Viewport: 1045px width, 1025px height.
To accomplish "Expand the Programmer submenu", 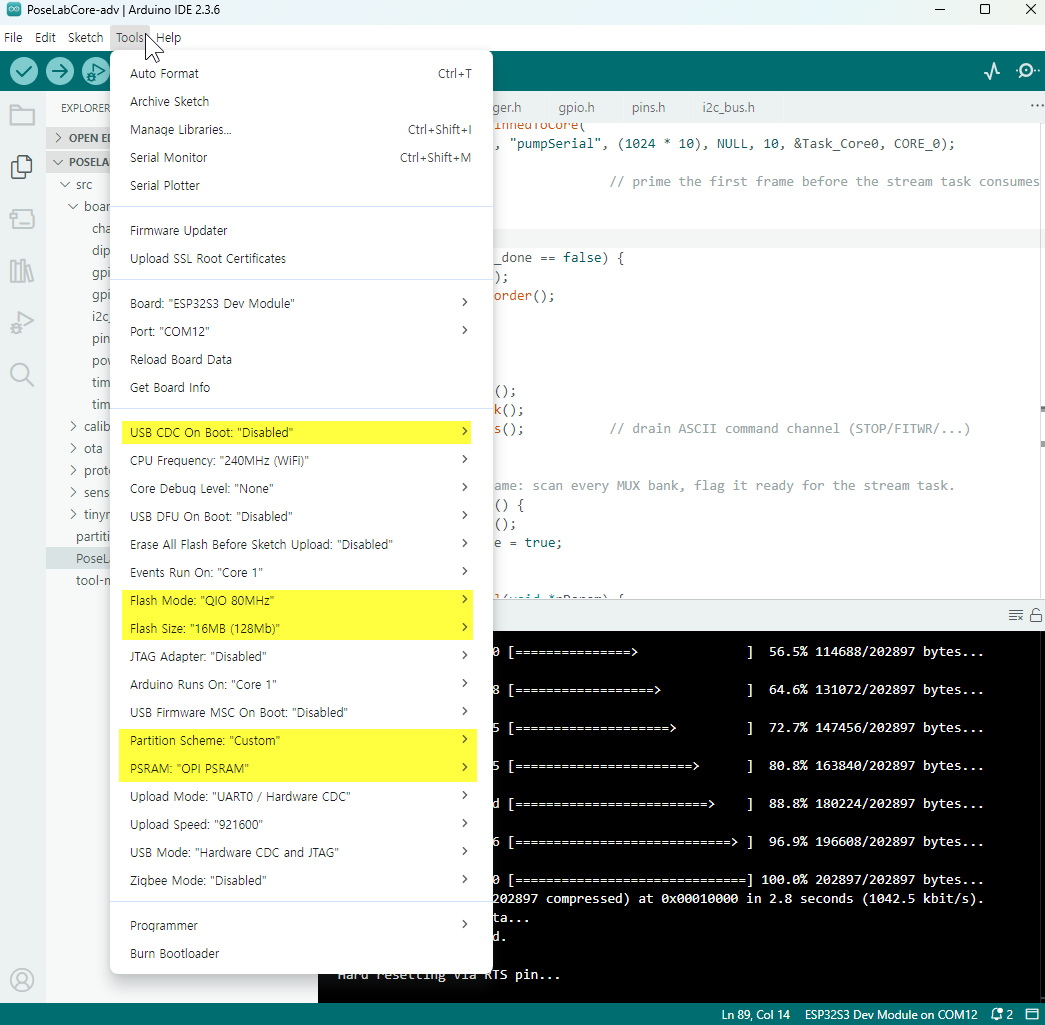I will tap(301, 925).
